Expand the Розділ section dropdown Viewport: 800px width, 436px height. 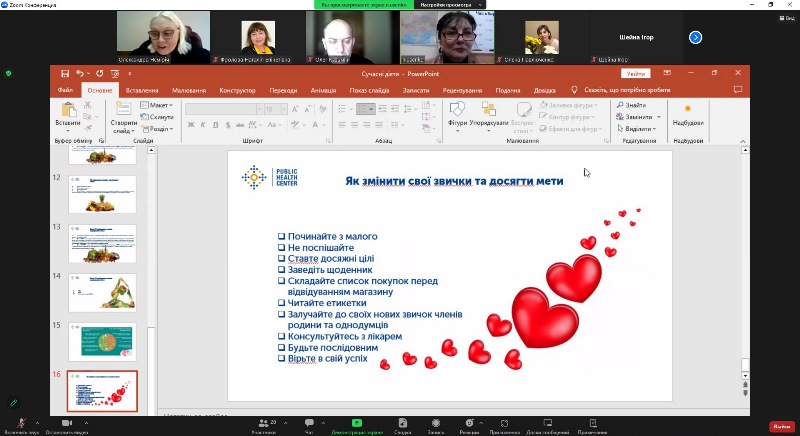point(157,128)
